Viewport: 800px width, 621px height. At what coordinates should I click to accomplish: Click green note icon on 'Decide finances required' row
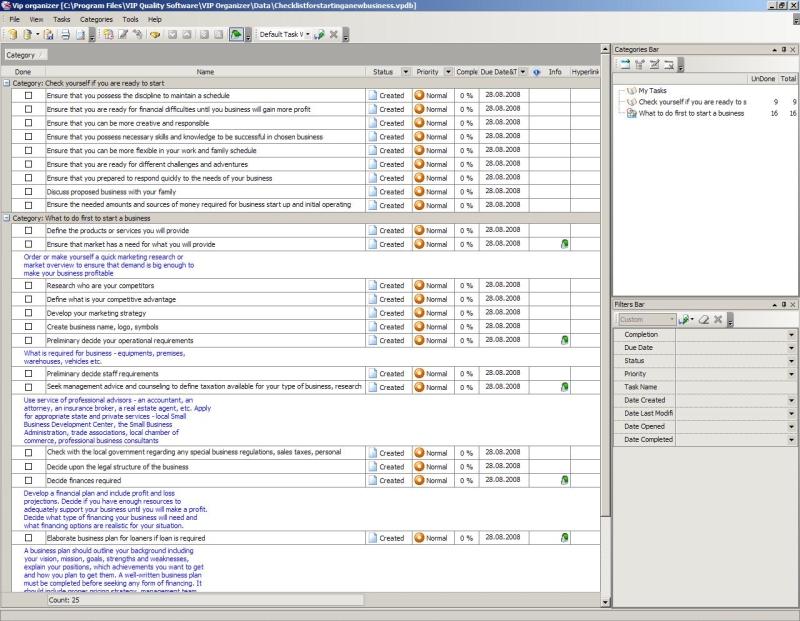coord(565,481)
